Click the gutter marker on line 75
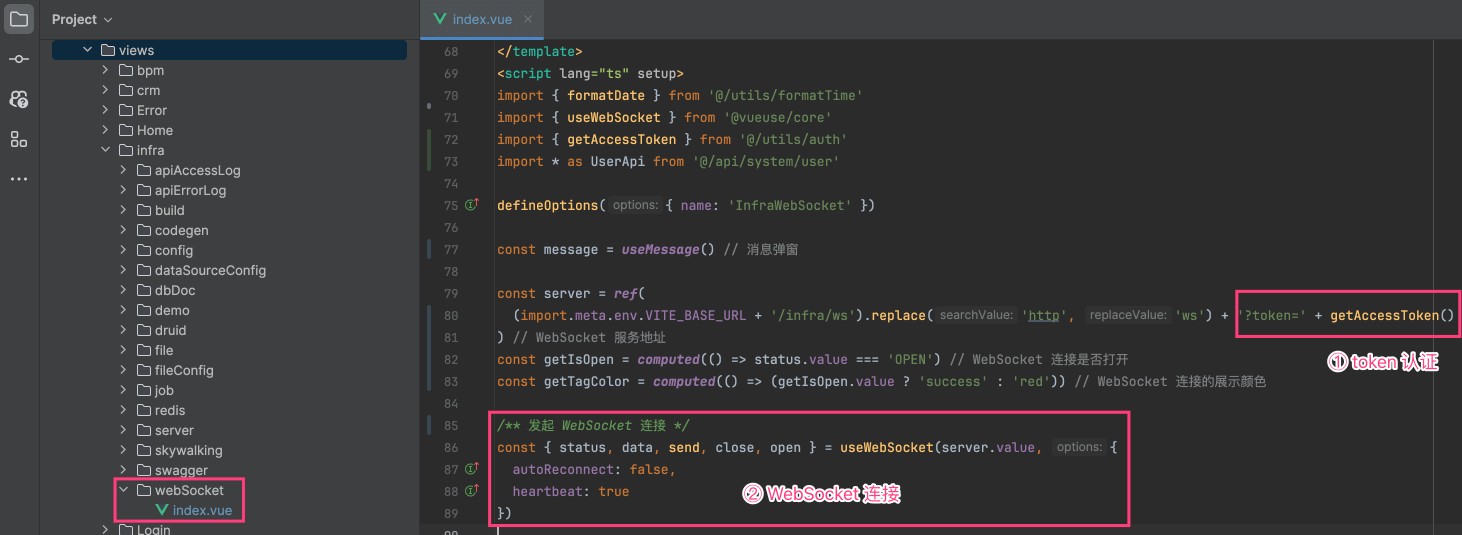This screenshot has width=1462, height=535. (x=473, y=205)
